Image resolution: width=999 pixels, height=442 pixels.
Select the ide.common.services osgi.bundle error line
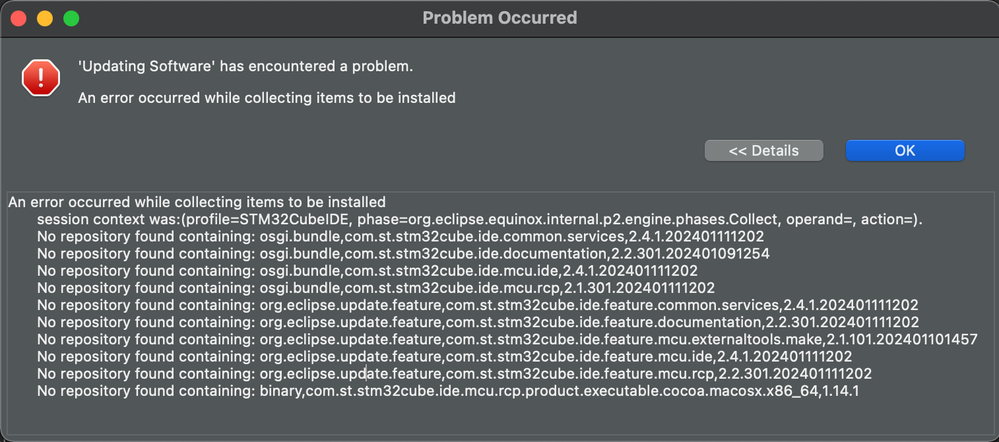click(400, 237)
